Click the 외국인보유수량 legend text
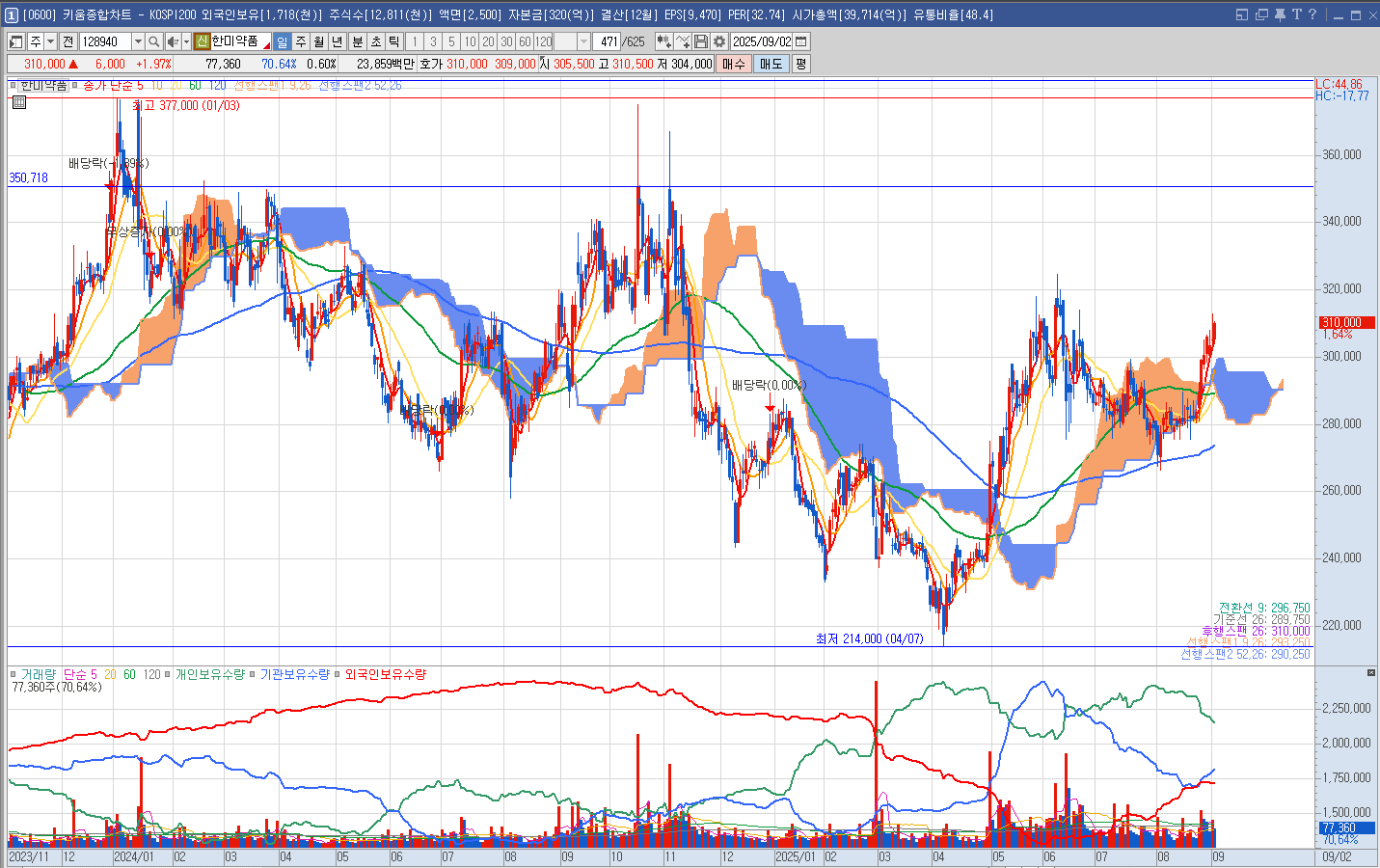The height and width of the screenshot is (868, 1380). 386,674
